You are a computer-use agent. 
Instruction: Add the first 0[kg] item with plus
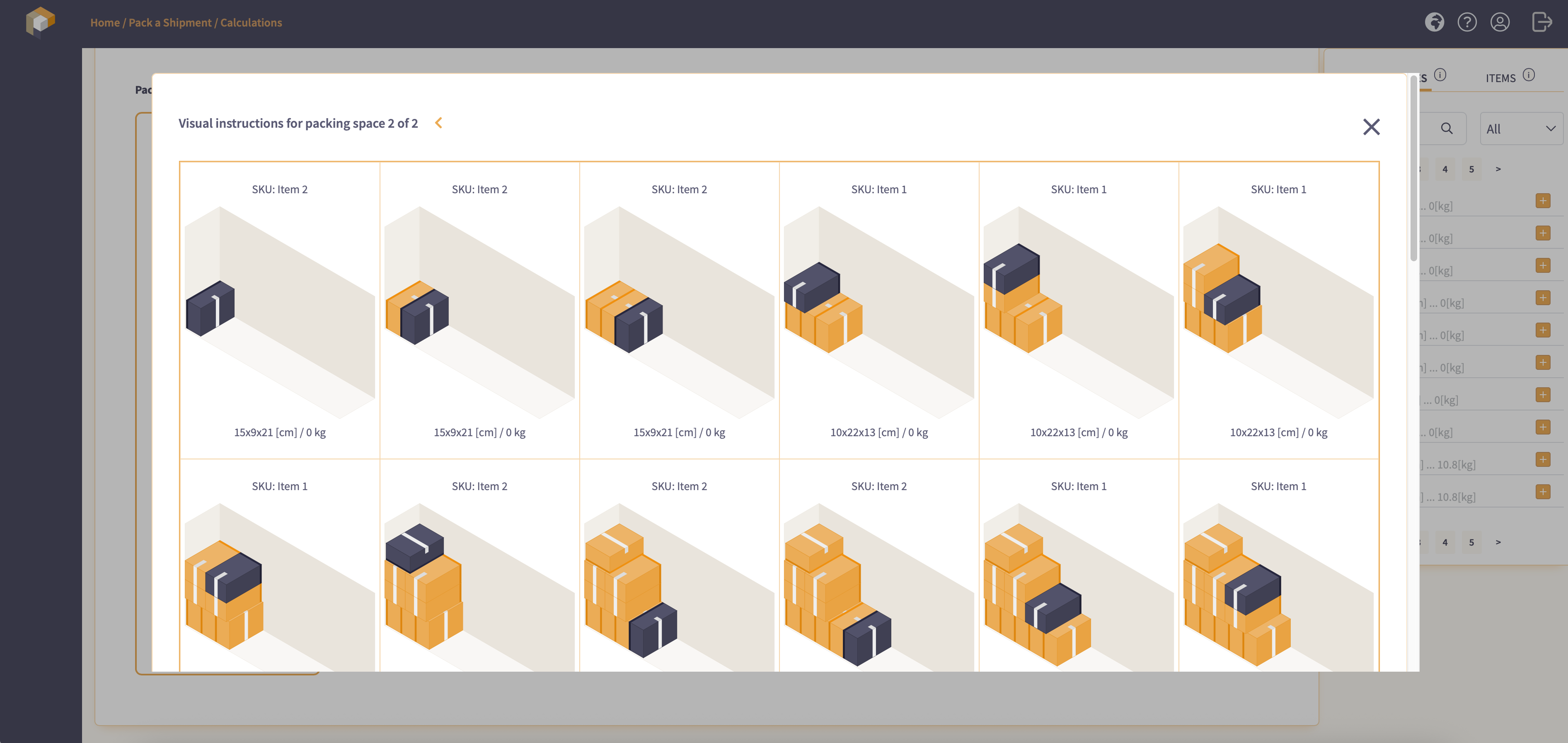pyautogui.click(x=1542, y=201)
